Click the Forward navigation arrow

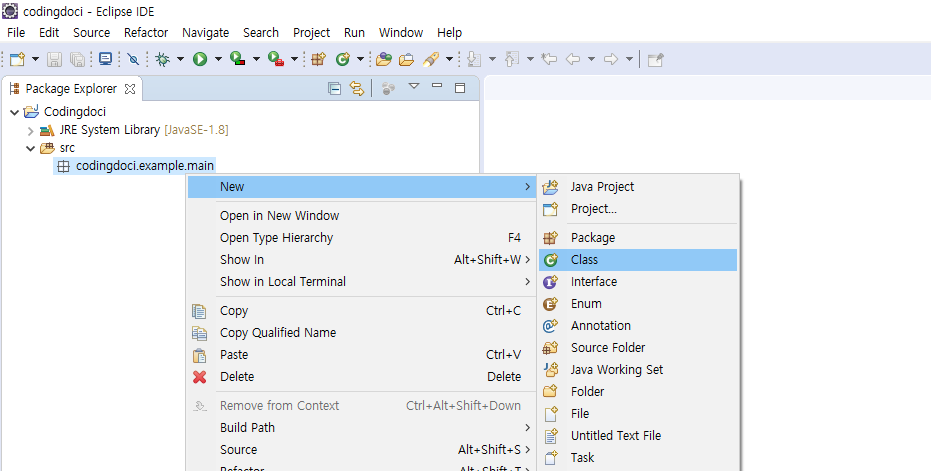click(x=611, y=59)
